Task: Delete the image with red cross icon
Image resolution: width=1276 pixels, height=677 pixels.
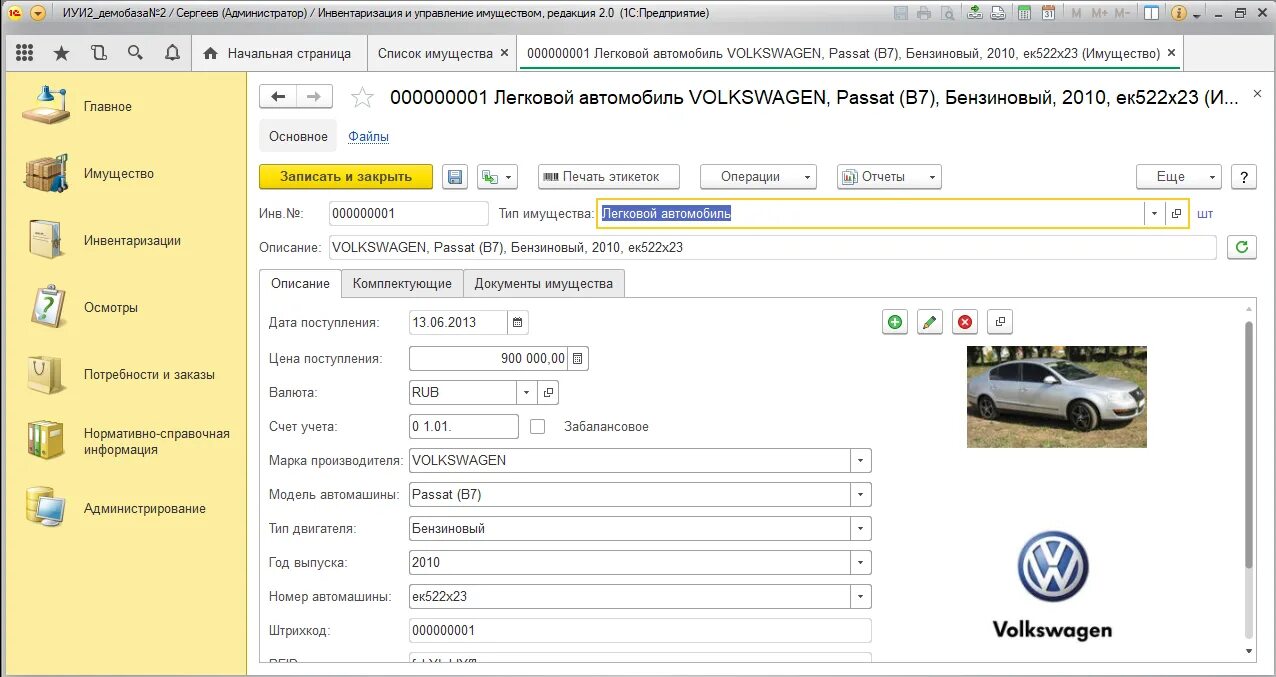Action: 965,322
